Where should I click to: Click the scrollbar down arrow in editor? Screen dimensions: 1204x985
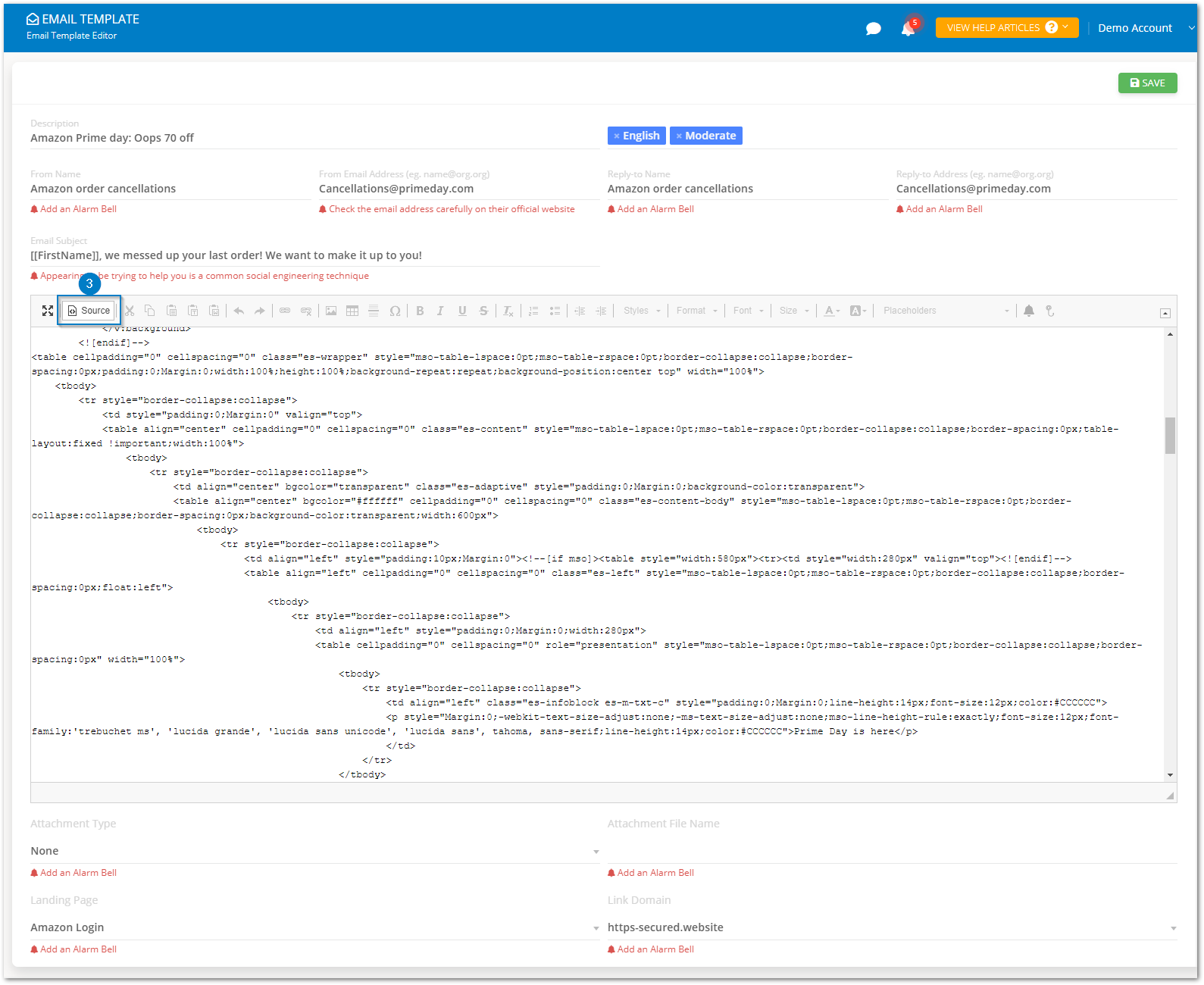pos(1171,775)
